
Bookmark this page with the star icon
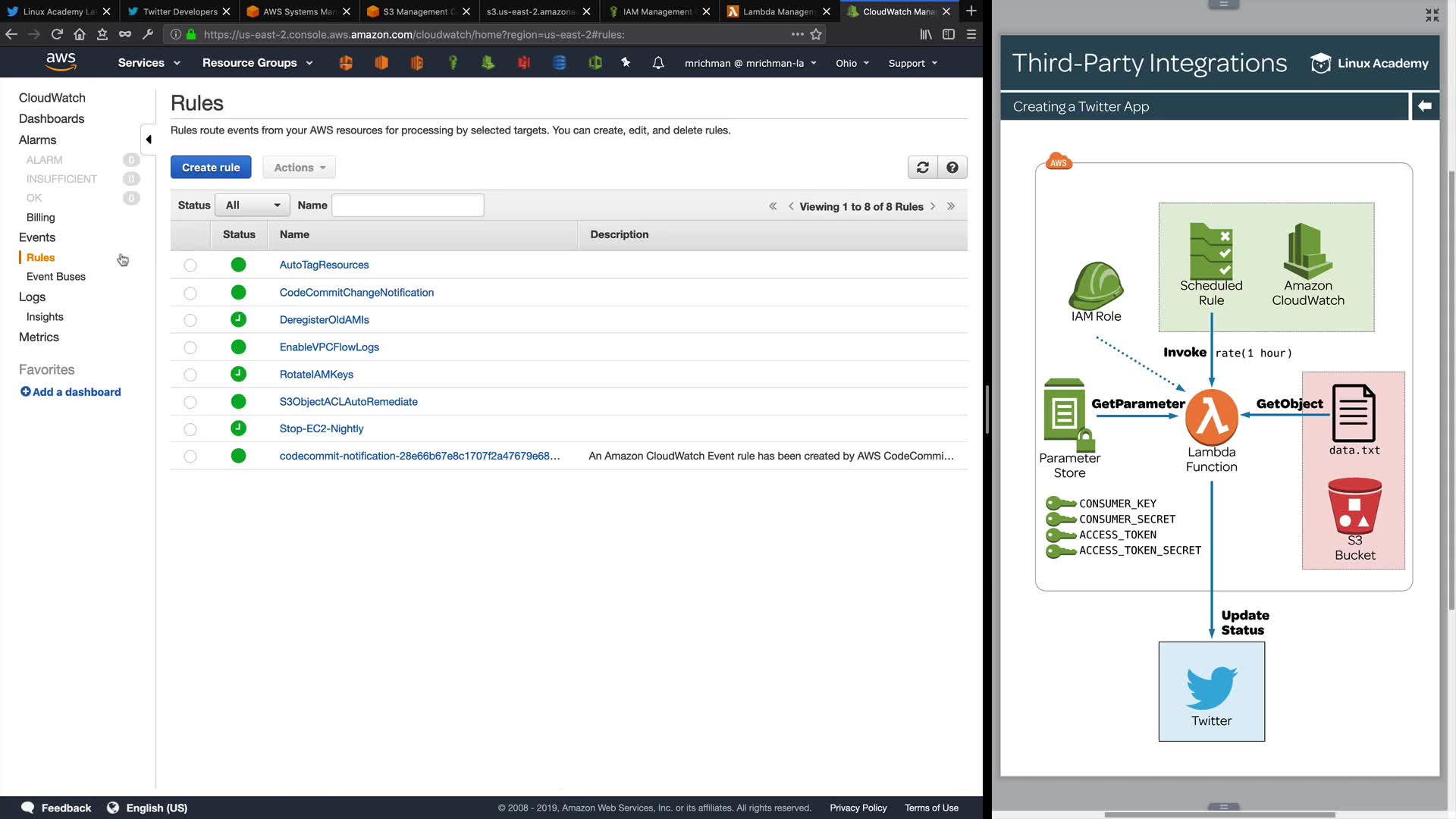816,34
